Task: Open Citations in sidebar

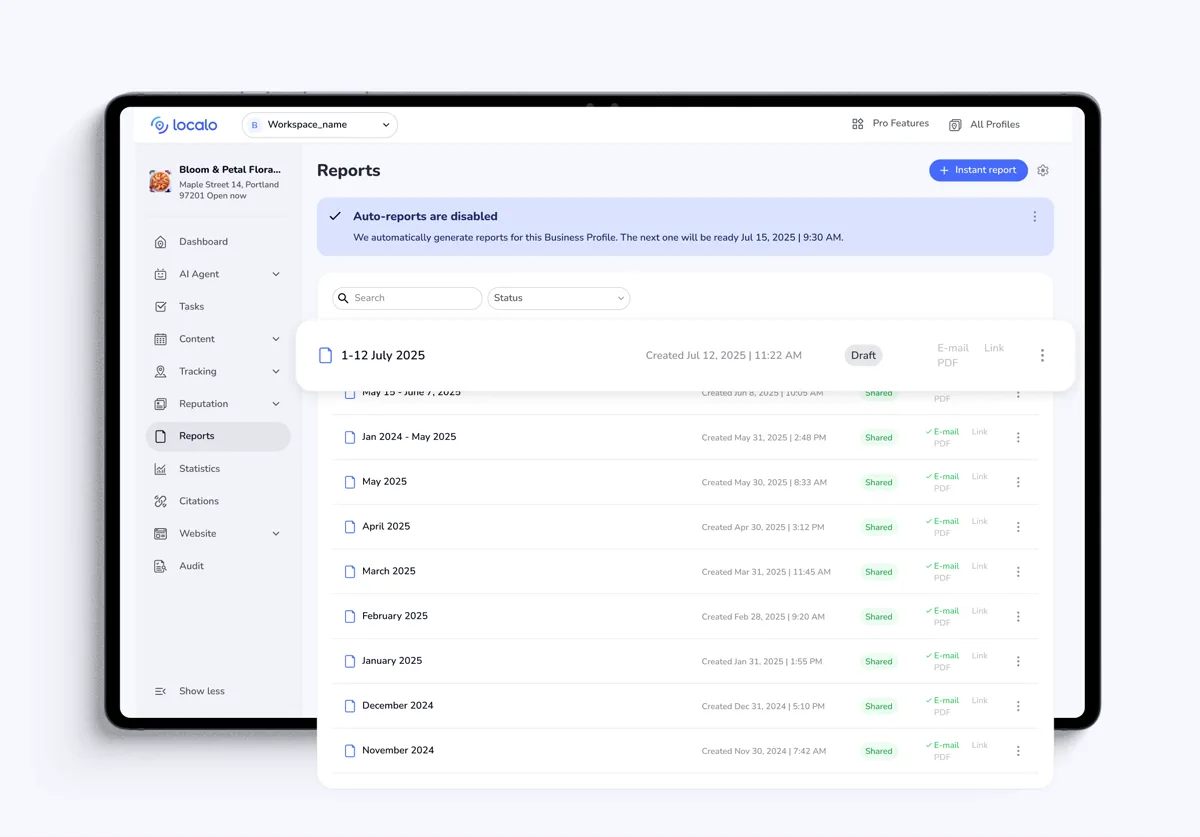Action: click(x=198, y=501)
